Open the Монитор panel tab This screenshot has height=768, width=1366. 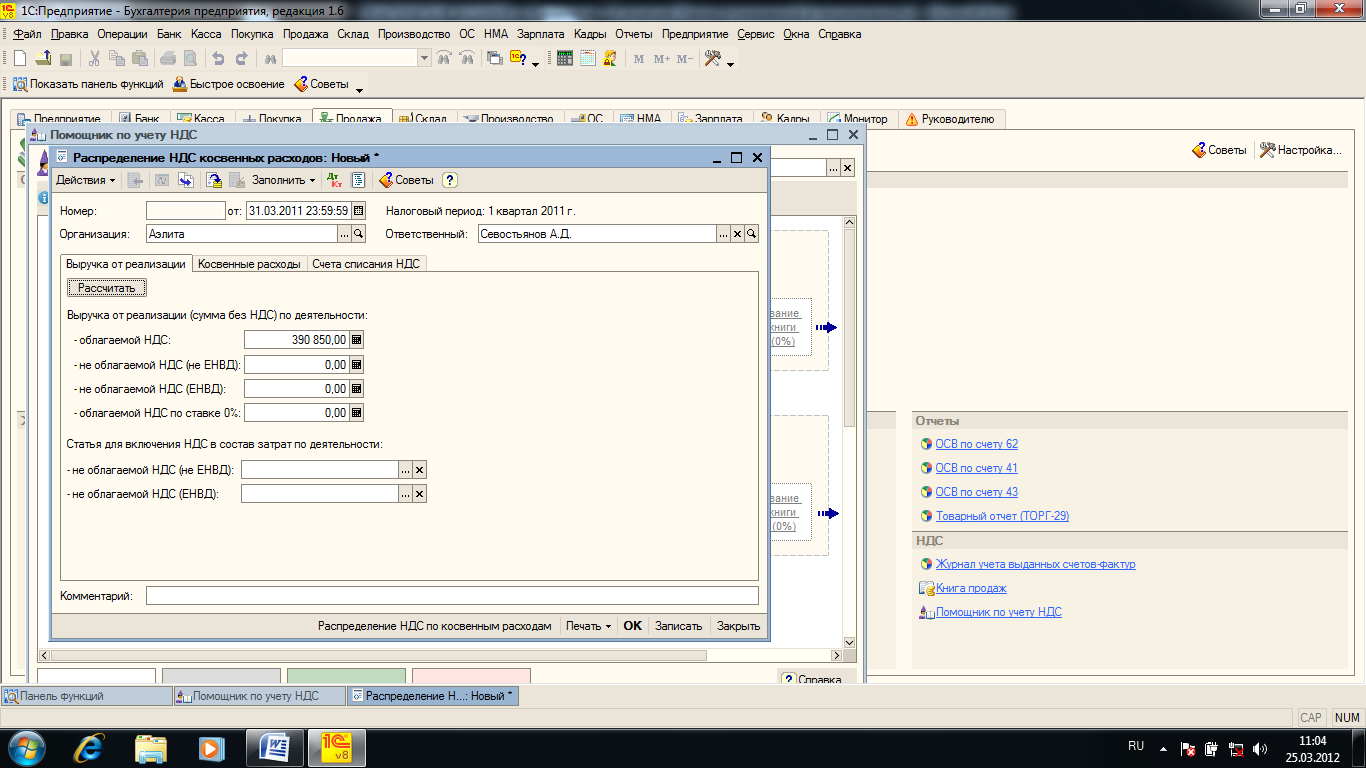click(858, 119)
